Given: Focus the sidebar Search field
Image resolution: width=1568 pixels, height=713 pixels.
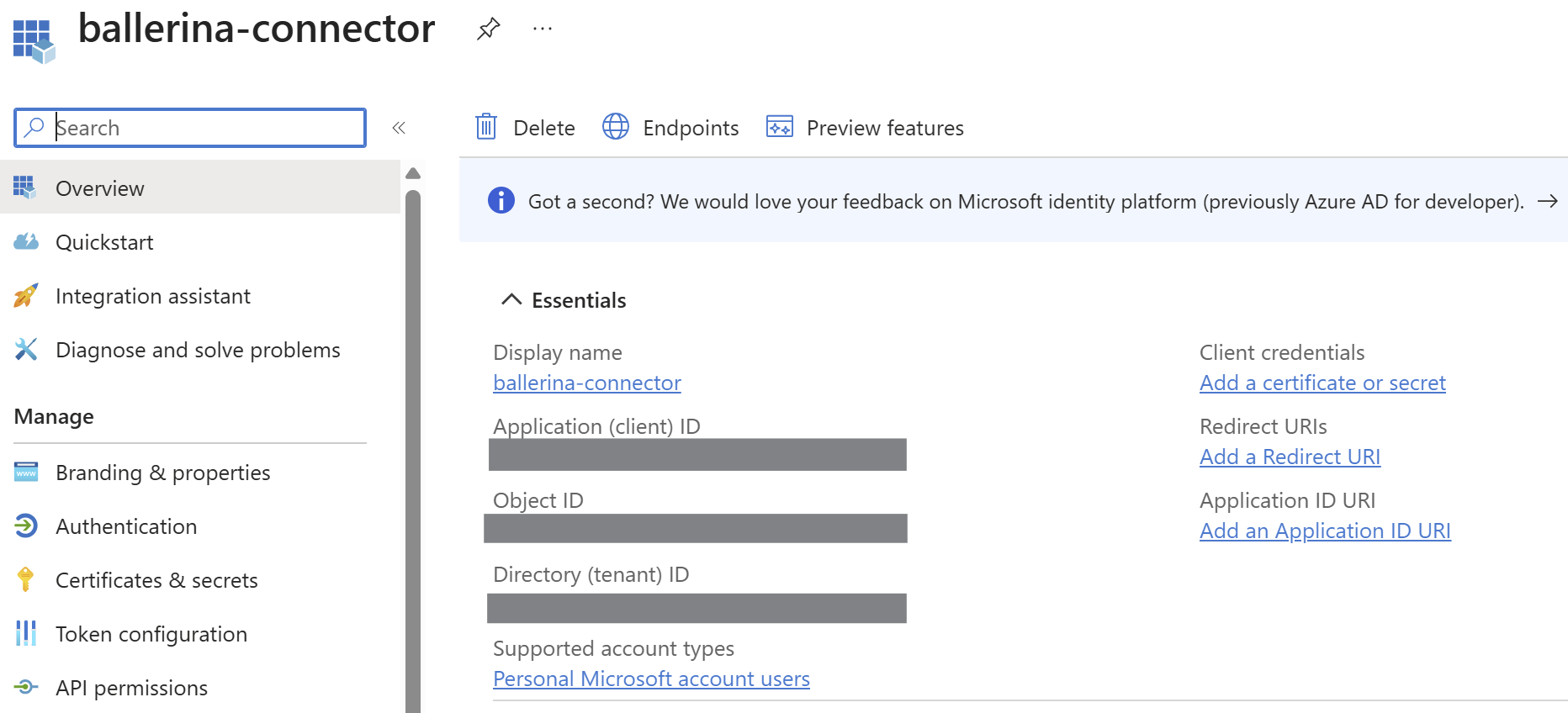Looking at the screenshot, I should (190, 128).
